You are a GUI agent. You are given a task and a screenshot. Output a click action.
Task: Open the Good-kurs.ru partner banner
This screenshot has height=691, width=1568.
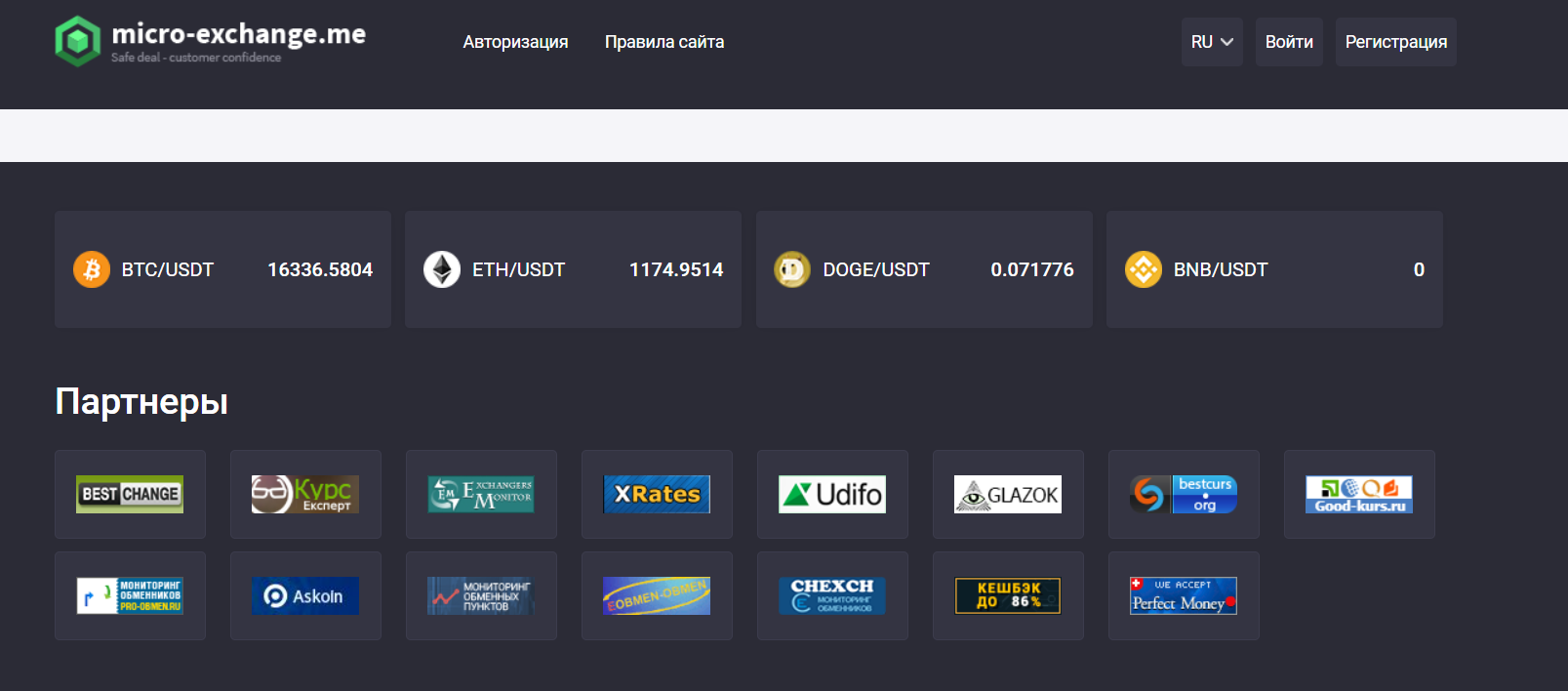(x=1359, y=494)
